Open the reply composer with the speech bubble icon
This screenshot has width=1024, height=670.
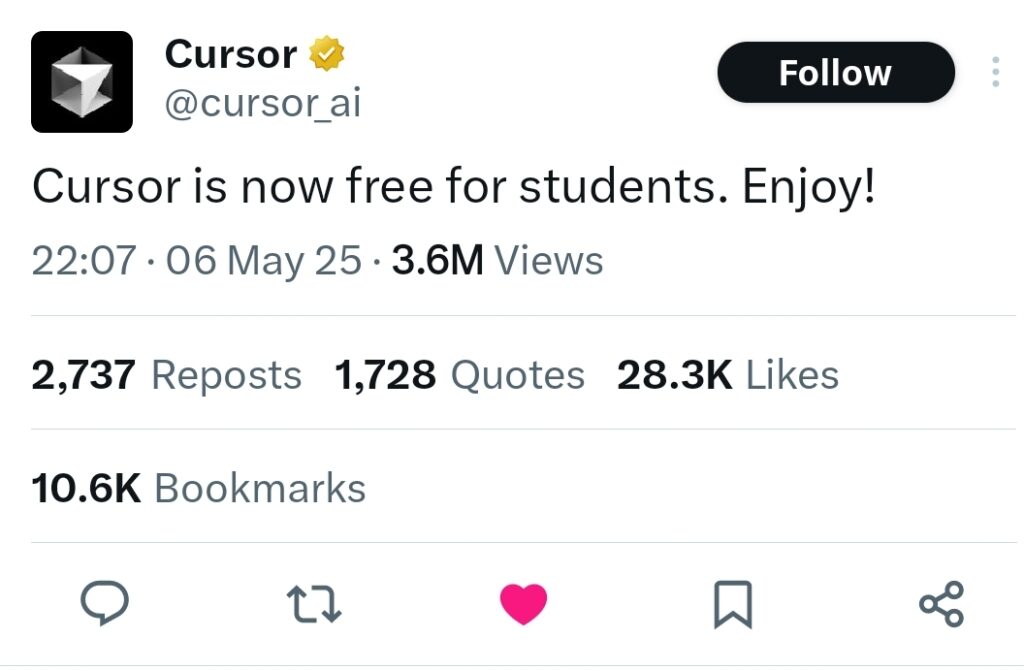click(x=104, y=601)
